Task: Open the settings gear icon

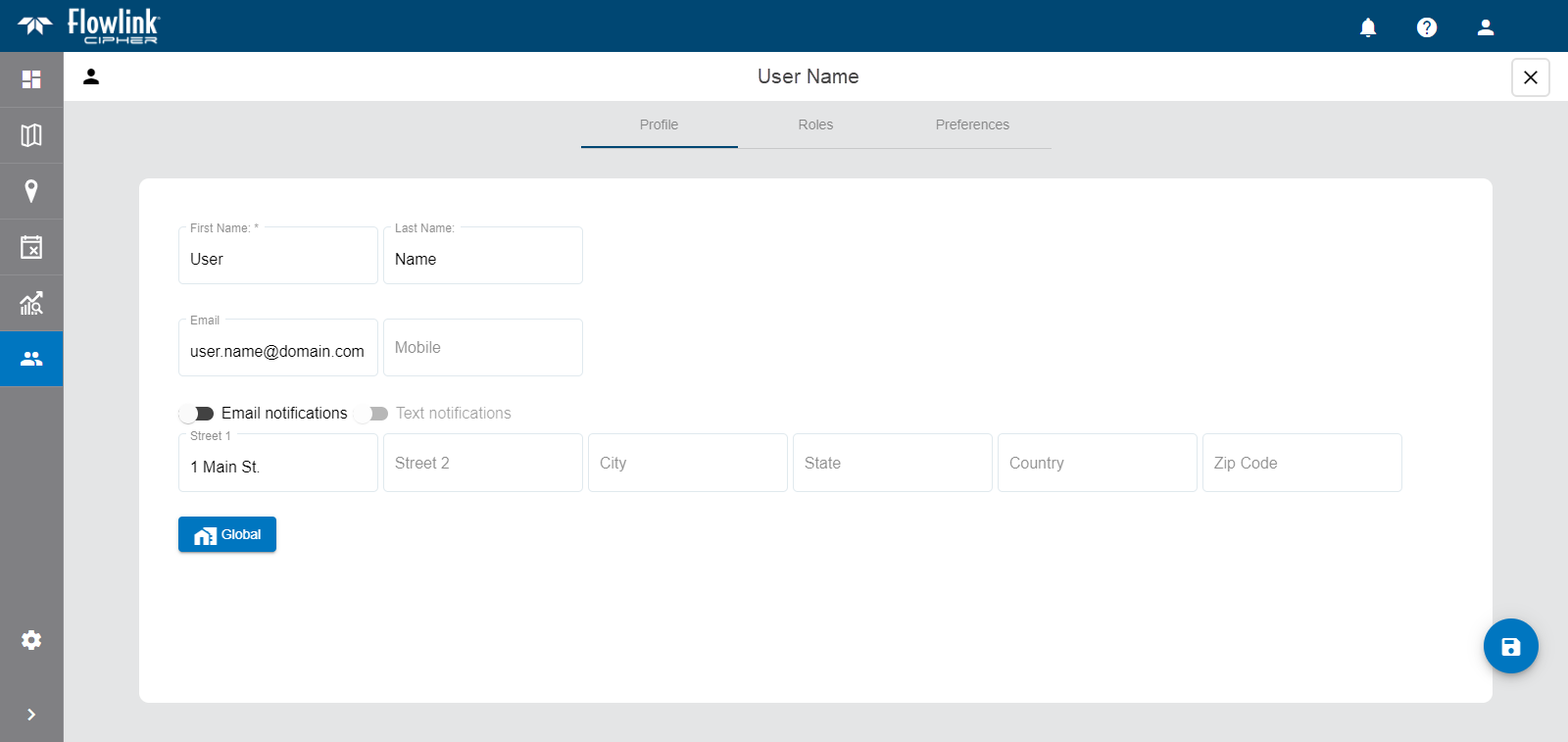Action: pyautogui.click(x=31, y=640)
